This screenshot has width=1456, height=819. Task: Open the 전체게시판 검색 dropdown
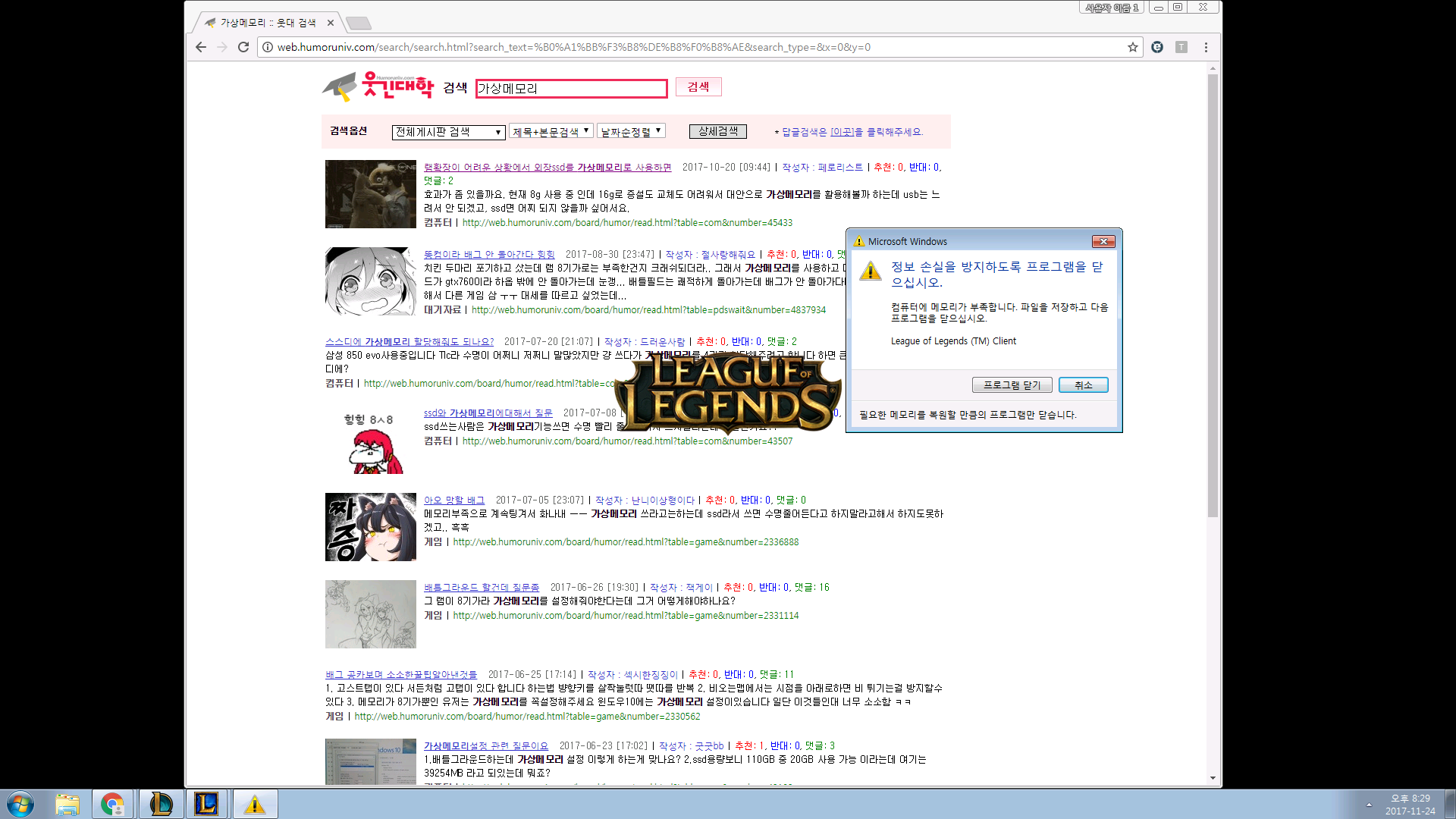pos(448,132)
